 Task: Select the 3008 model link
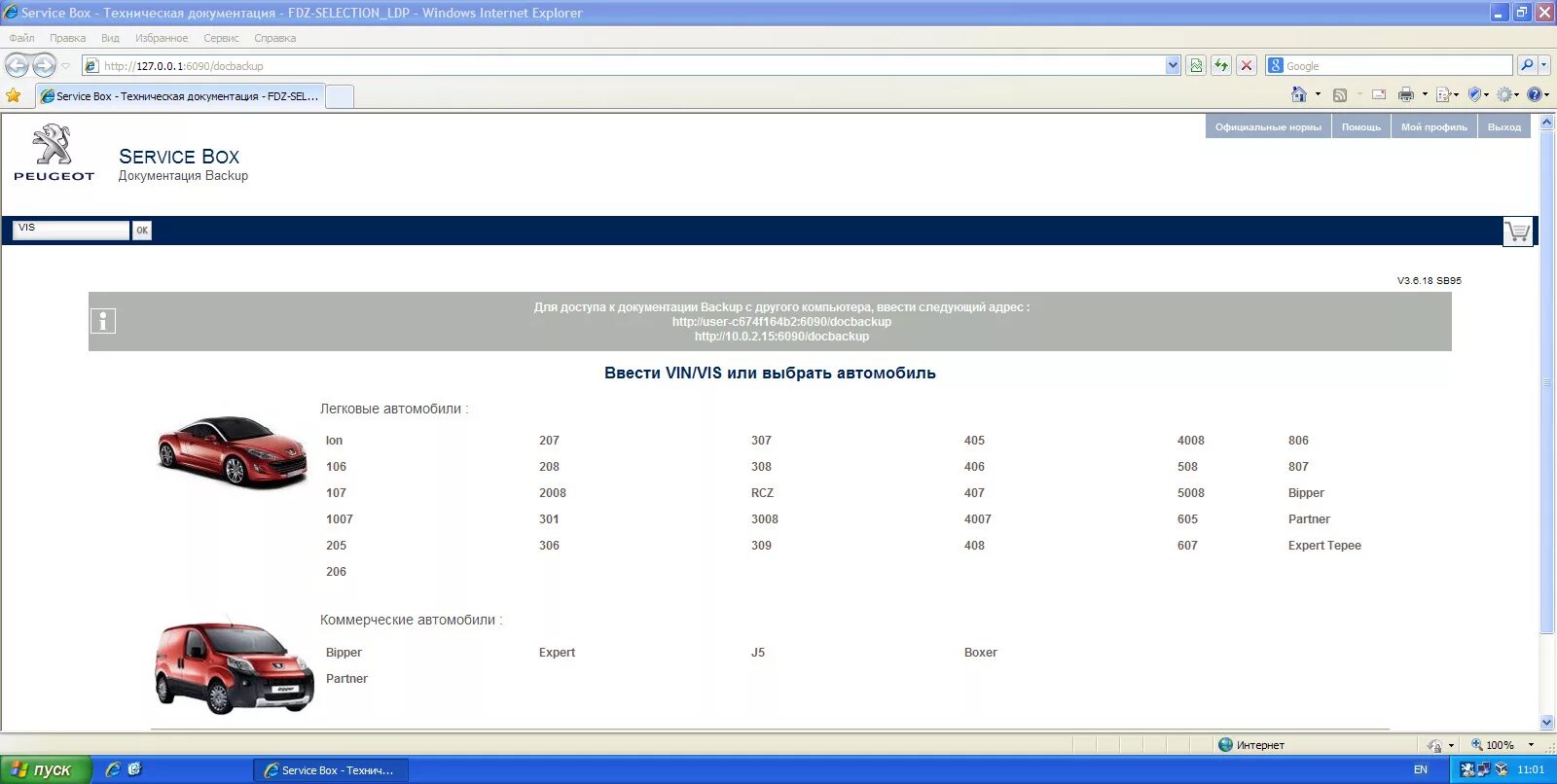764,519
